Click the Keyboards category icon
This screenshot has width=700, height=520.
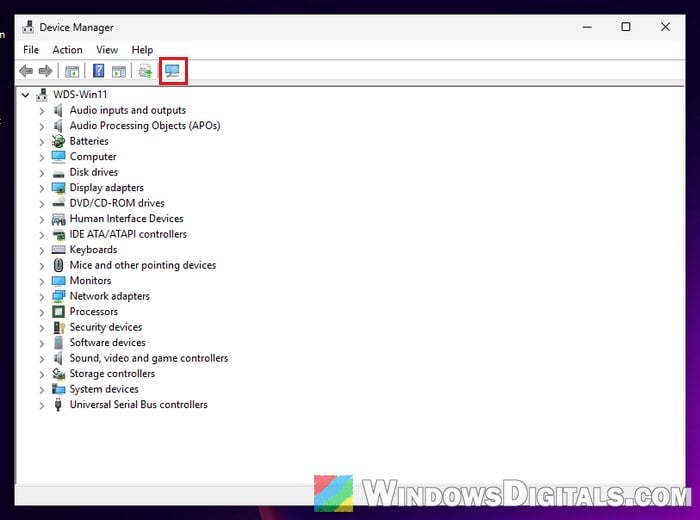pyautogui.click(x=58, y=250)
